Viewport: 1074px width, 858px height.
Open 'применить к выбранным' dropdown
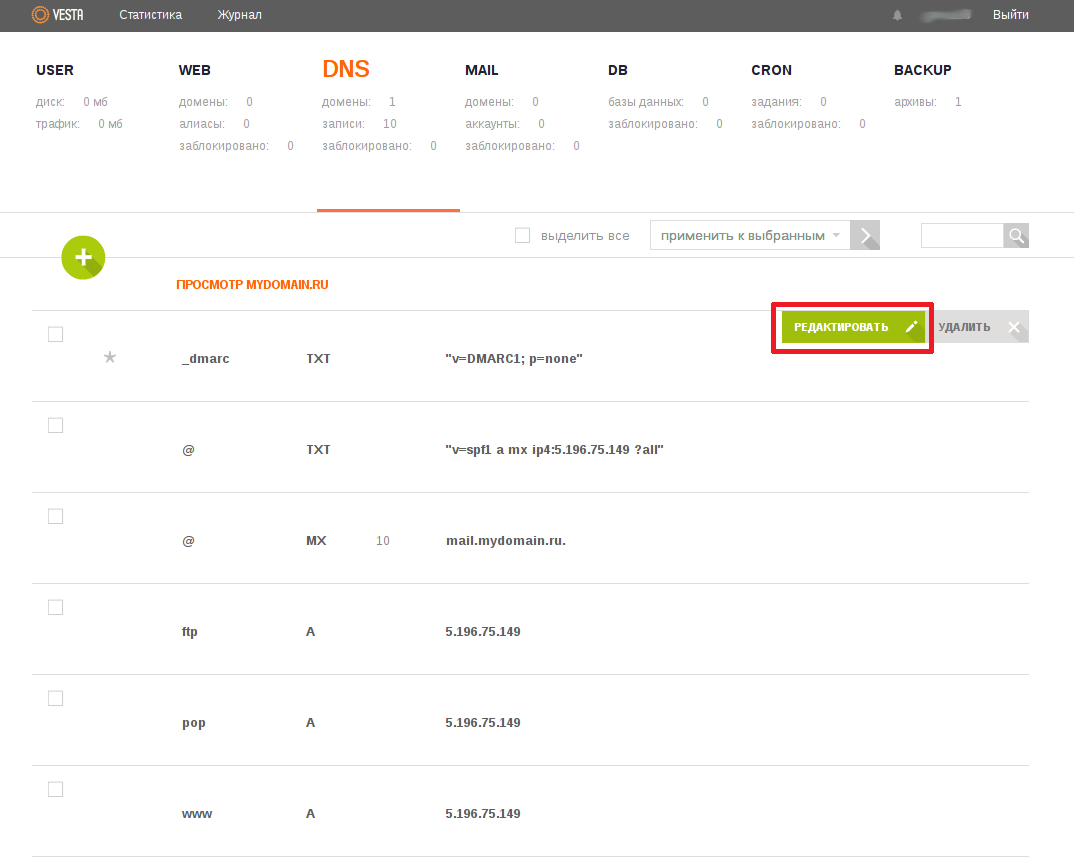[x=750, y=236]
